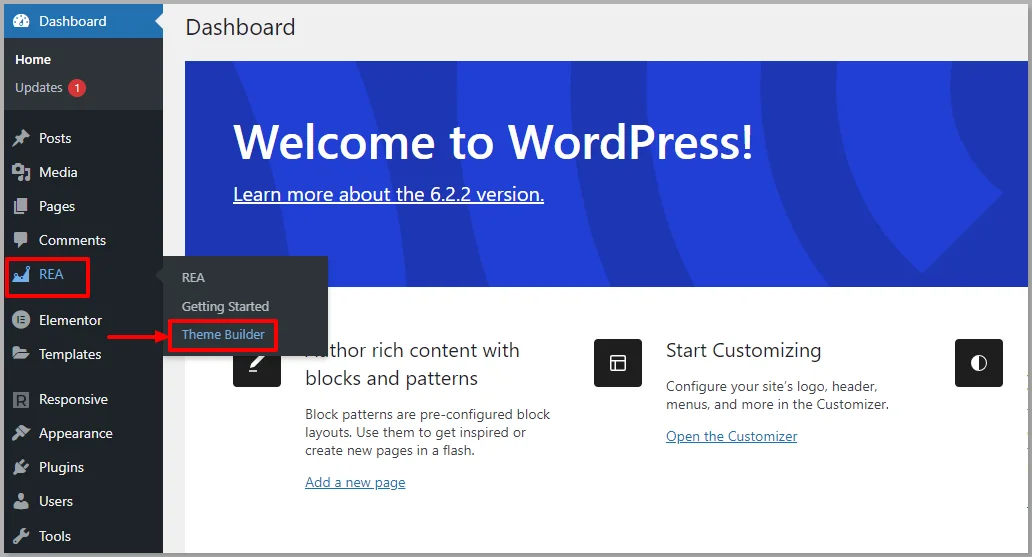Click the Tools wrench icon
Screen dimensions: 1032x557
(21, 536)
